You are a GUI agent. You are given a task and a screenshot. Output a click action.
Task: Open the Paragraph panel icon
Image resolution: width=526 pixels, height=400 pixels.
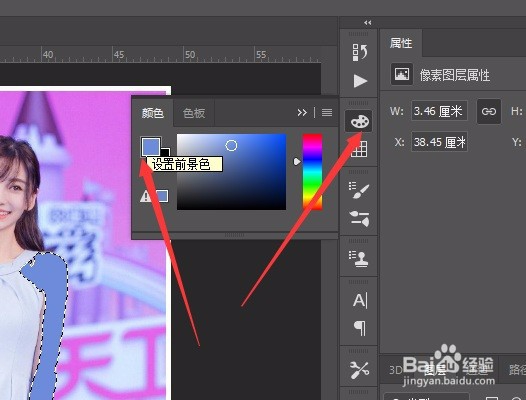pyautogui.click(x=360, y=328)
